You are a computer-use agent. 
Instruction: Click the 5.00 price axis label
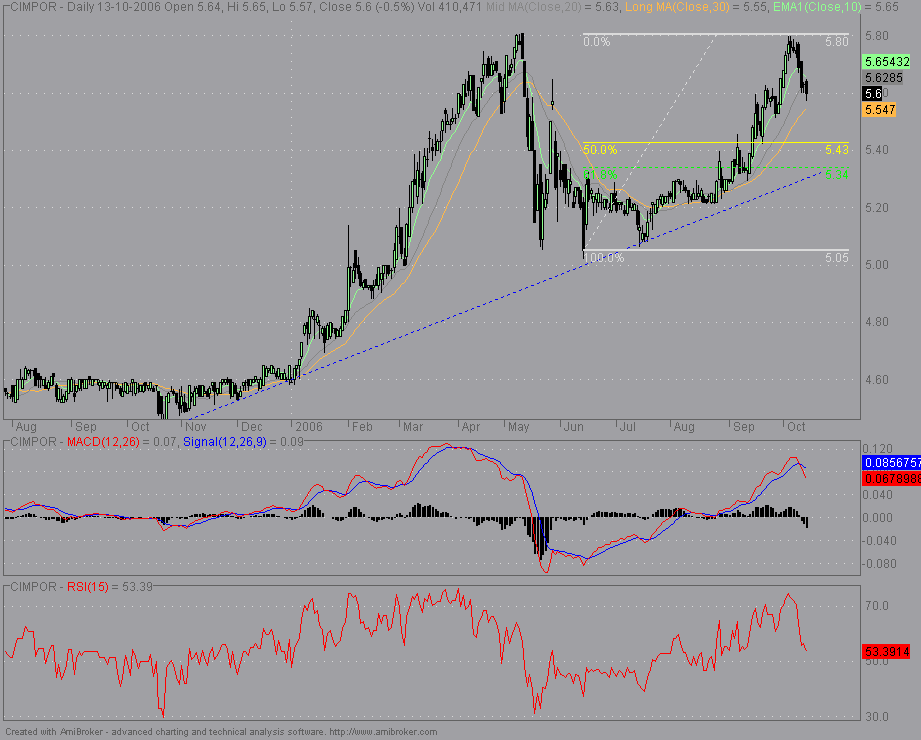(877, 265)
